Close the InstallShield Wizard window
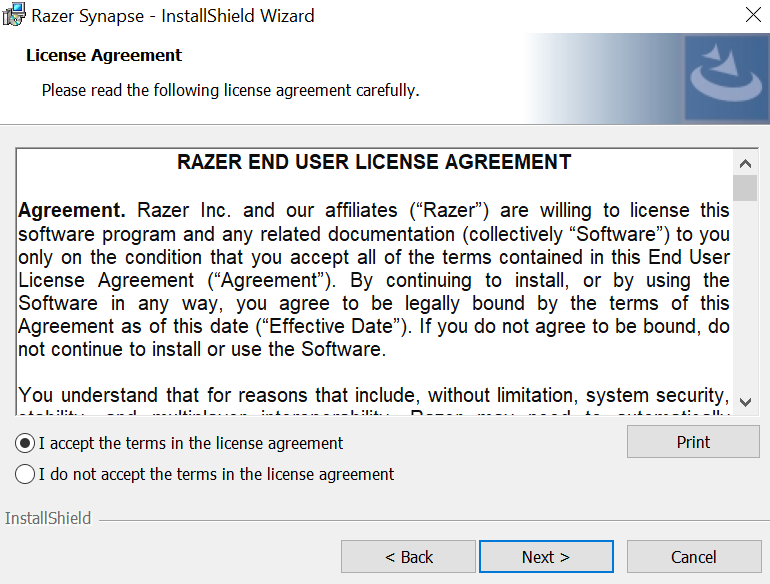This screenshot has width=770, height=584. coord(753,15)
